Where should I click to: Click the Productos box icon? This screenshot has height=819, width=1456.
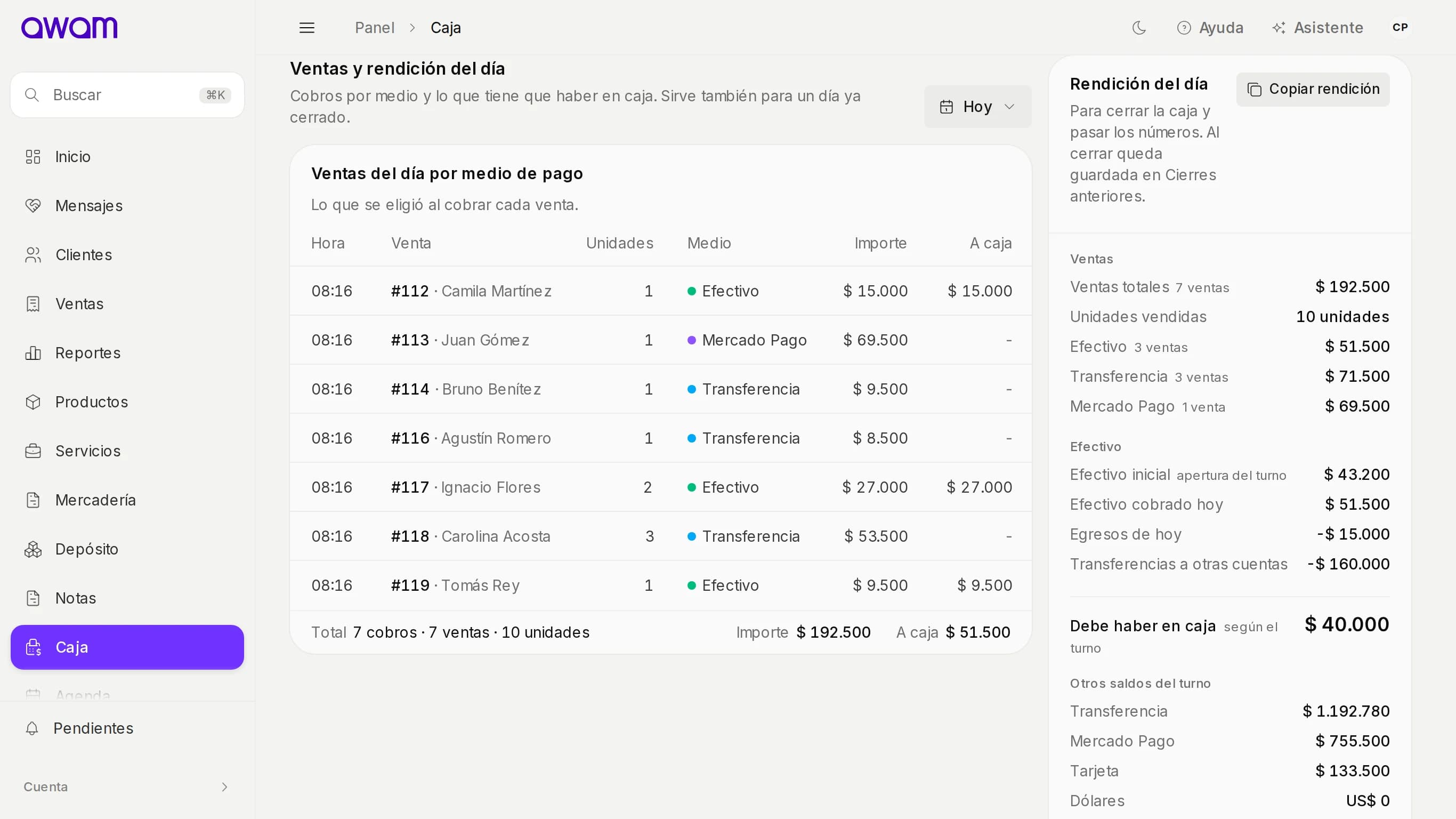point(34,402)
